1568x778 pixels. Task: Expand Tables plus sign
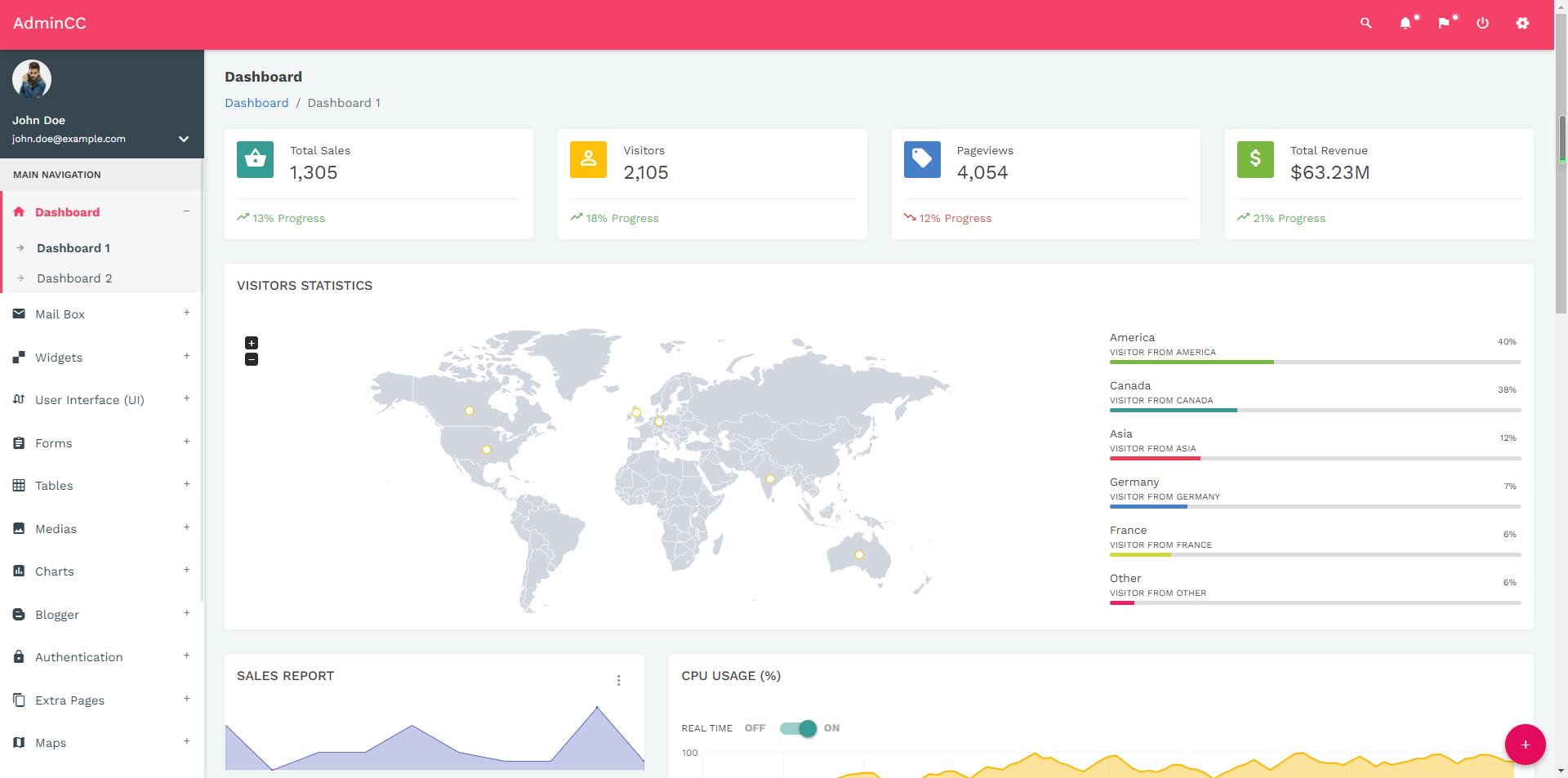pyautogui.click(x=186, y=484)
